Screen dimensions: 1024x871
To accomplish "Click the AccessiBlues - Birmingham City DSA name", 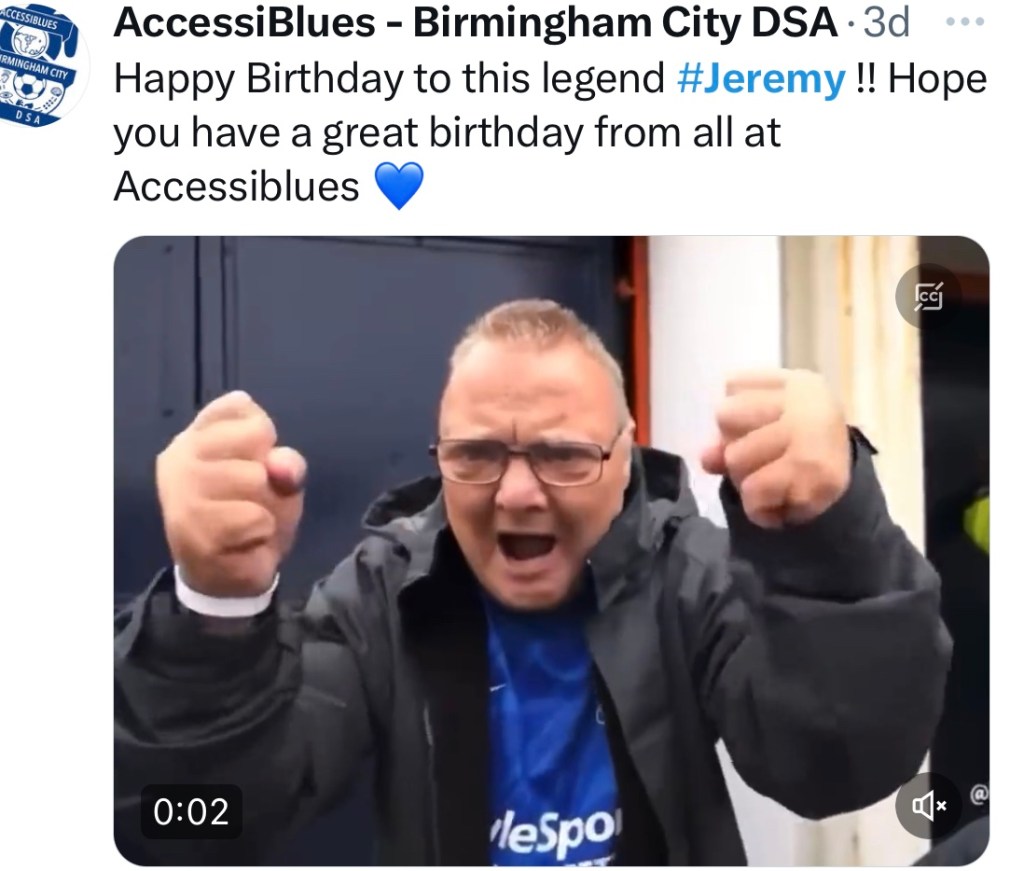I will coord(475,22).
